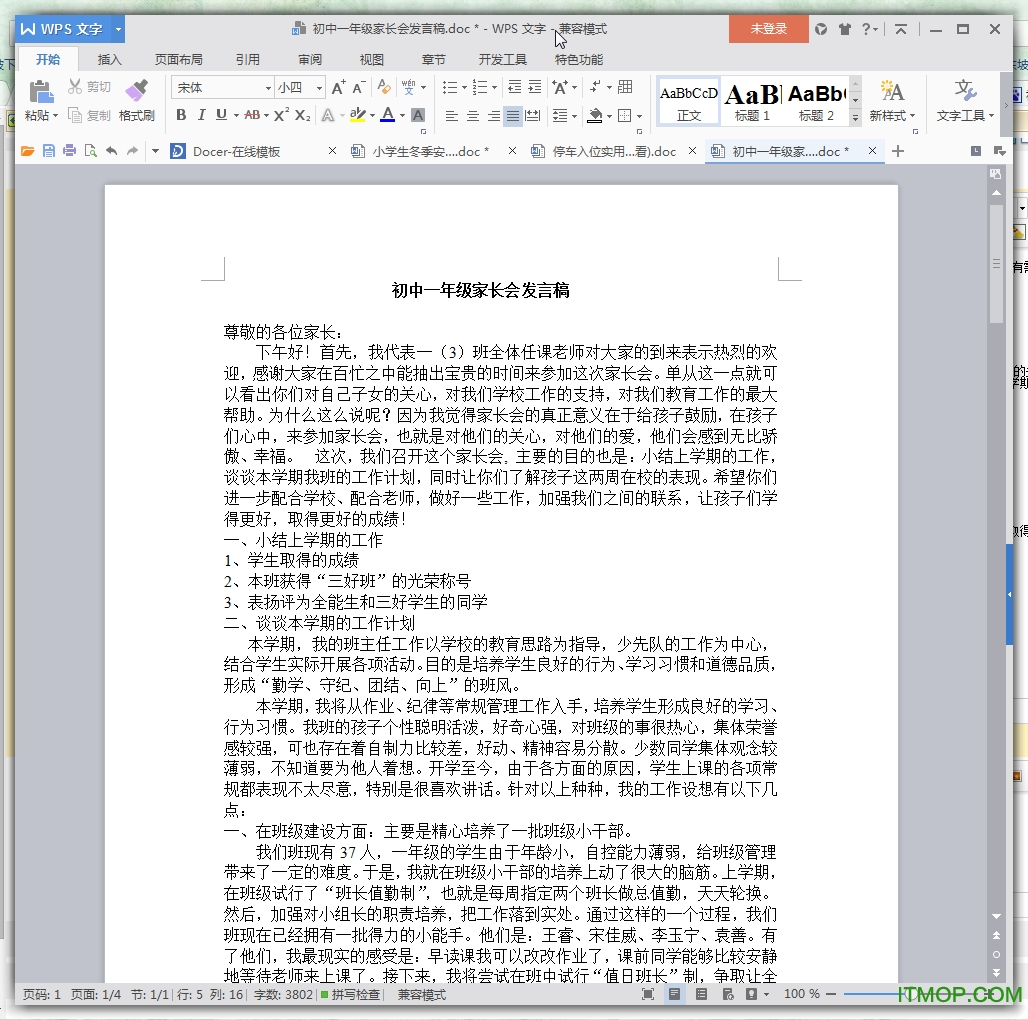Toggle italic formatting

(x=202, y=116)
